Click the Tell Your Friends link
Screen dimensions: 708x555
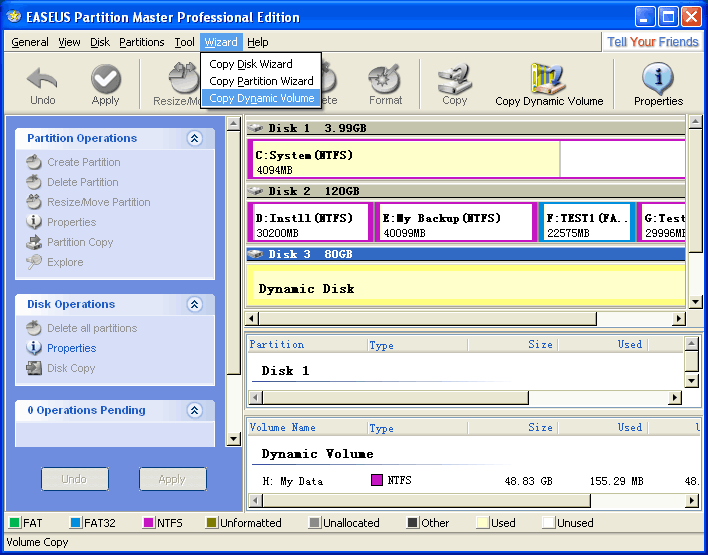click(652, 42)
